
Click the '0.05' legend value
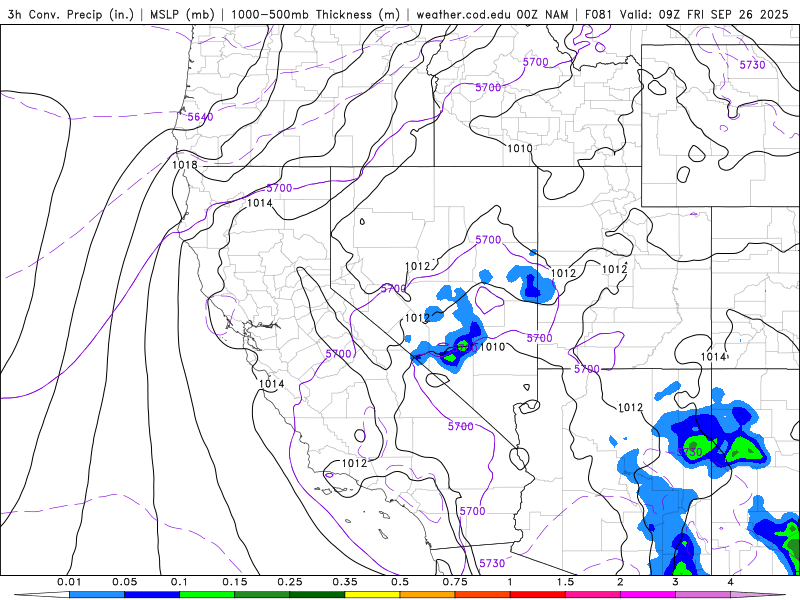pos(124,582)
